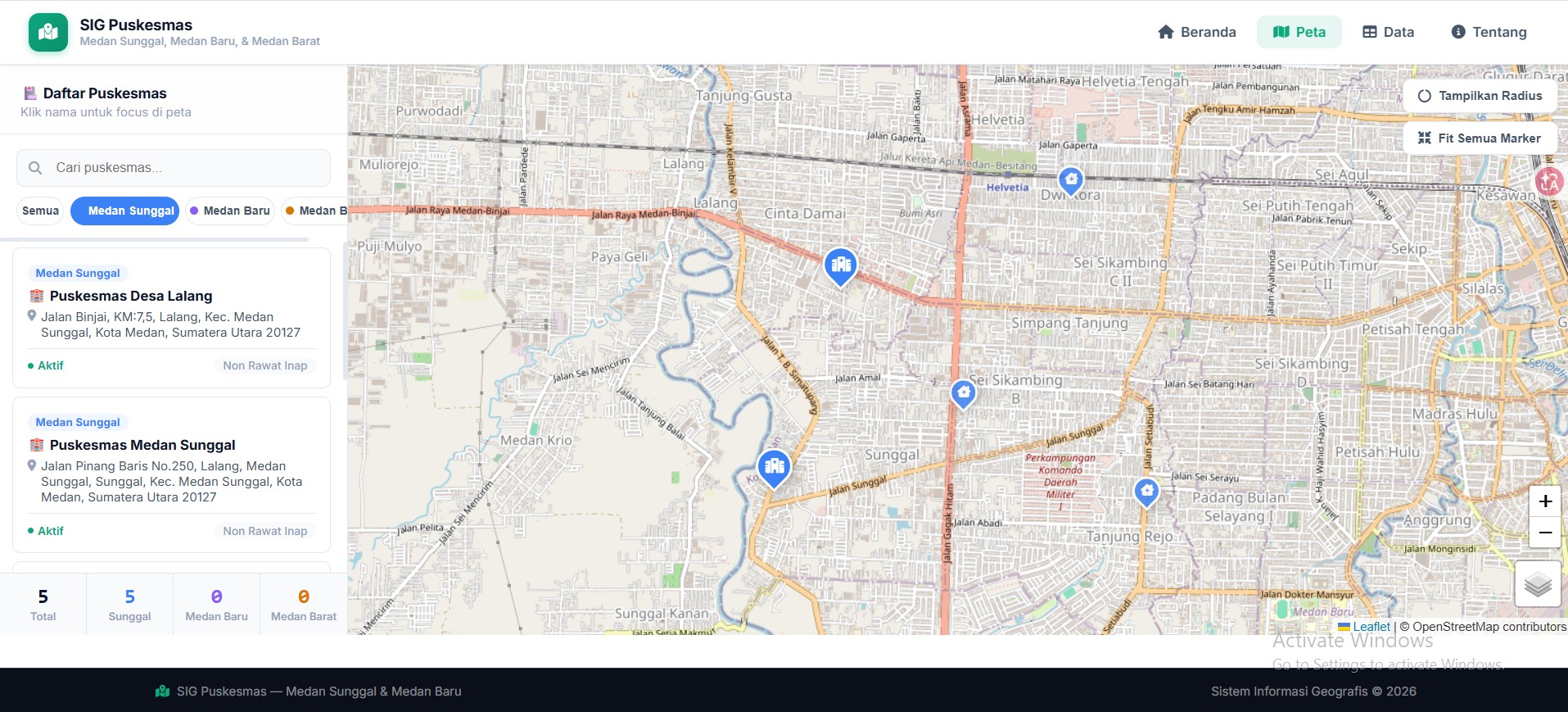Click the SIG Puskesmas green logo icon
The image size is (1568, 712).
pyautogui.click(x=48, y=32)
